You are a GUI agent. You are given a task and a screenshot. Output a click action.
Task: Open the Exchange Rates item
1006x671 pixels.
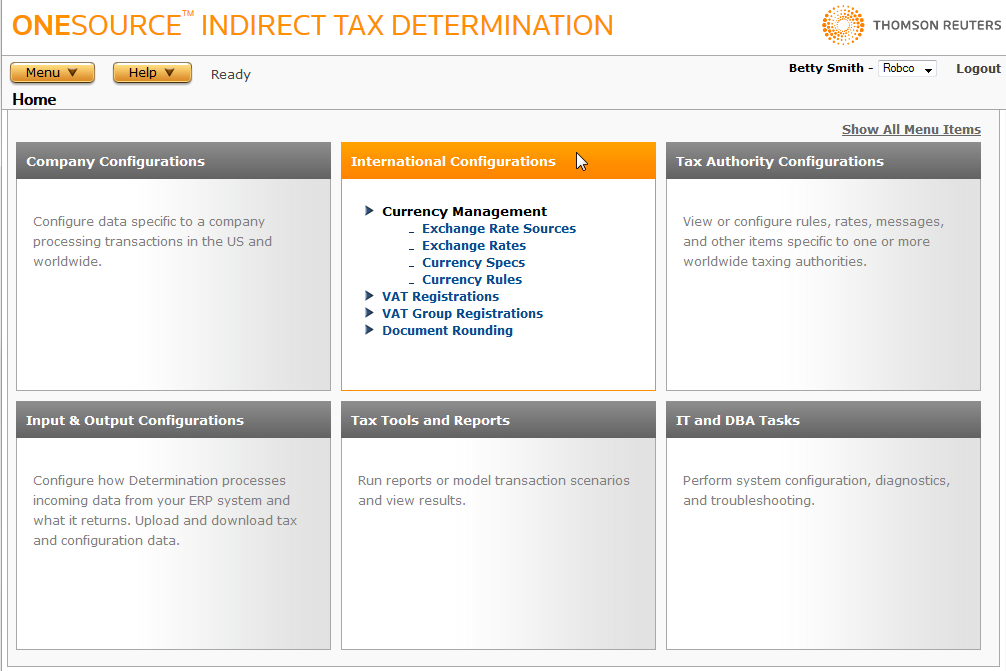473,245
